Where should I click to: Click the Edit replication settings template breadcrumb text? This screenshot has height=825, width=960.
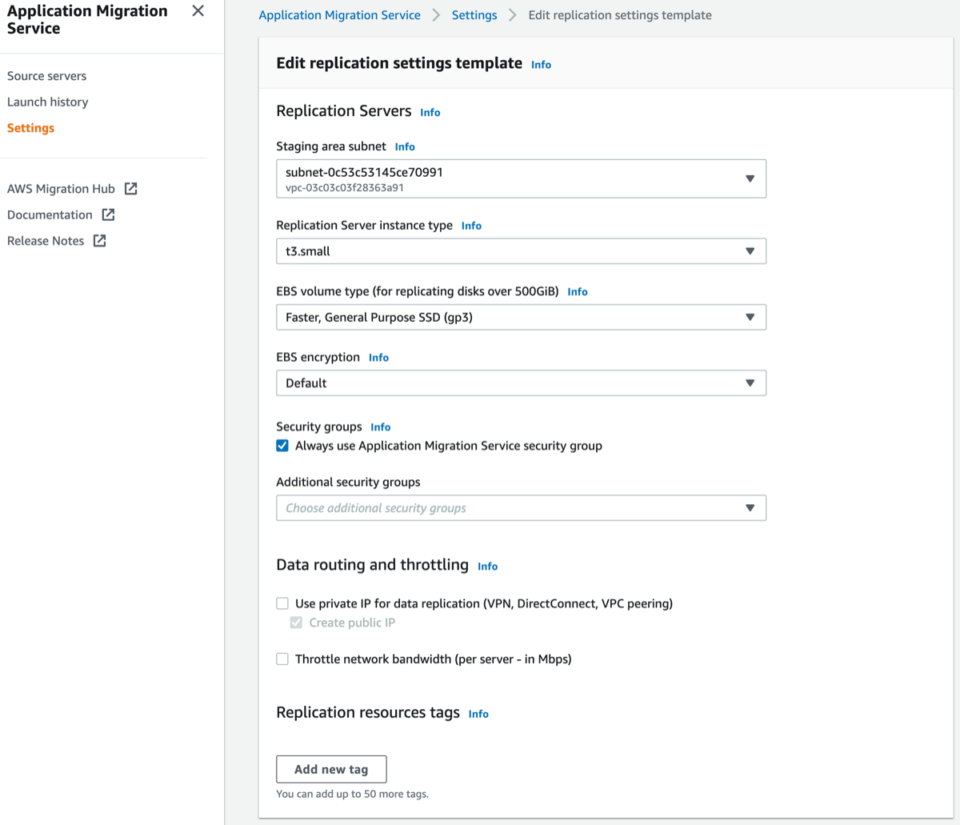click(620, 15)
